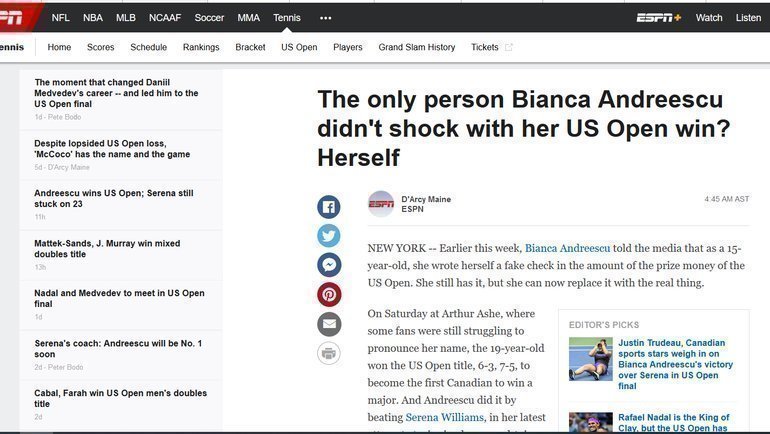Open the Soccer section

(x=209, y=18)
